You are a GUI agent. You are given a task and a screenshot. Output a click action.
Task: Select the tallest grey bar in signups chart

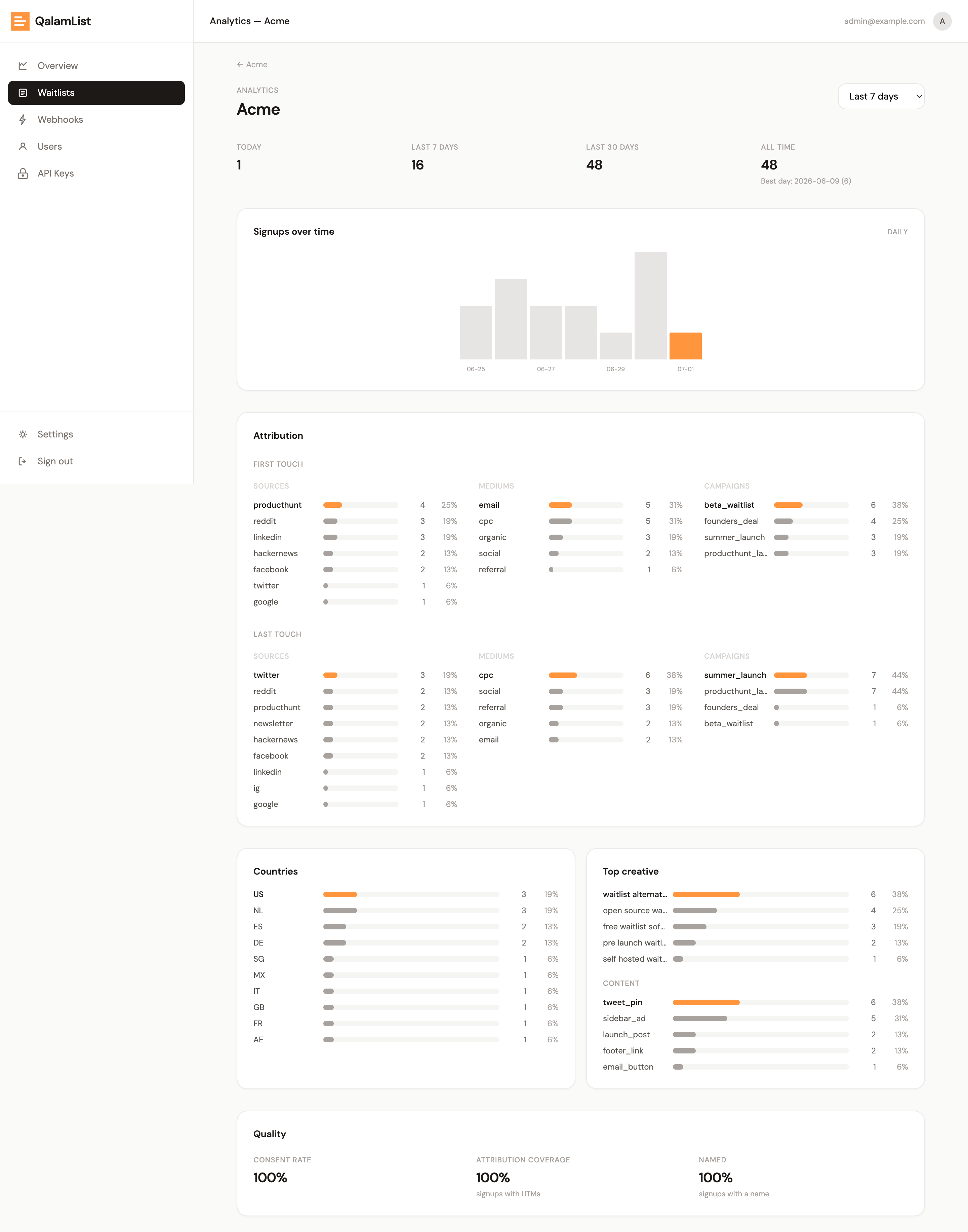(650, 306)
